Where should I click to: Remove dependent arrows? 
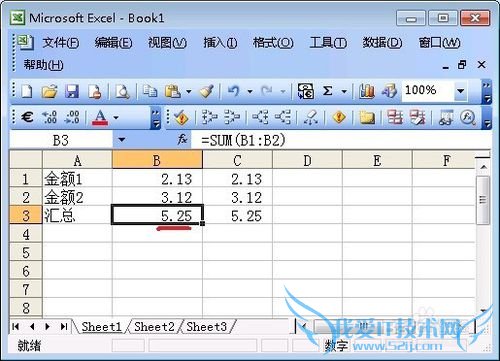pyautogui.click(x=283, y=117)
